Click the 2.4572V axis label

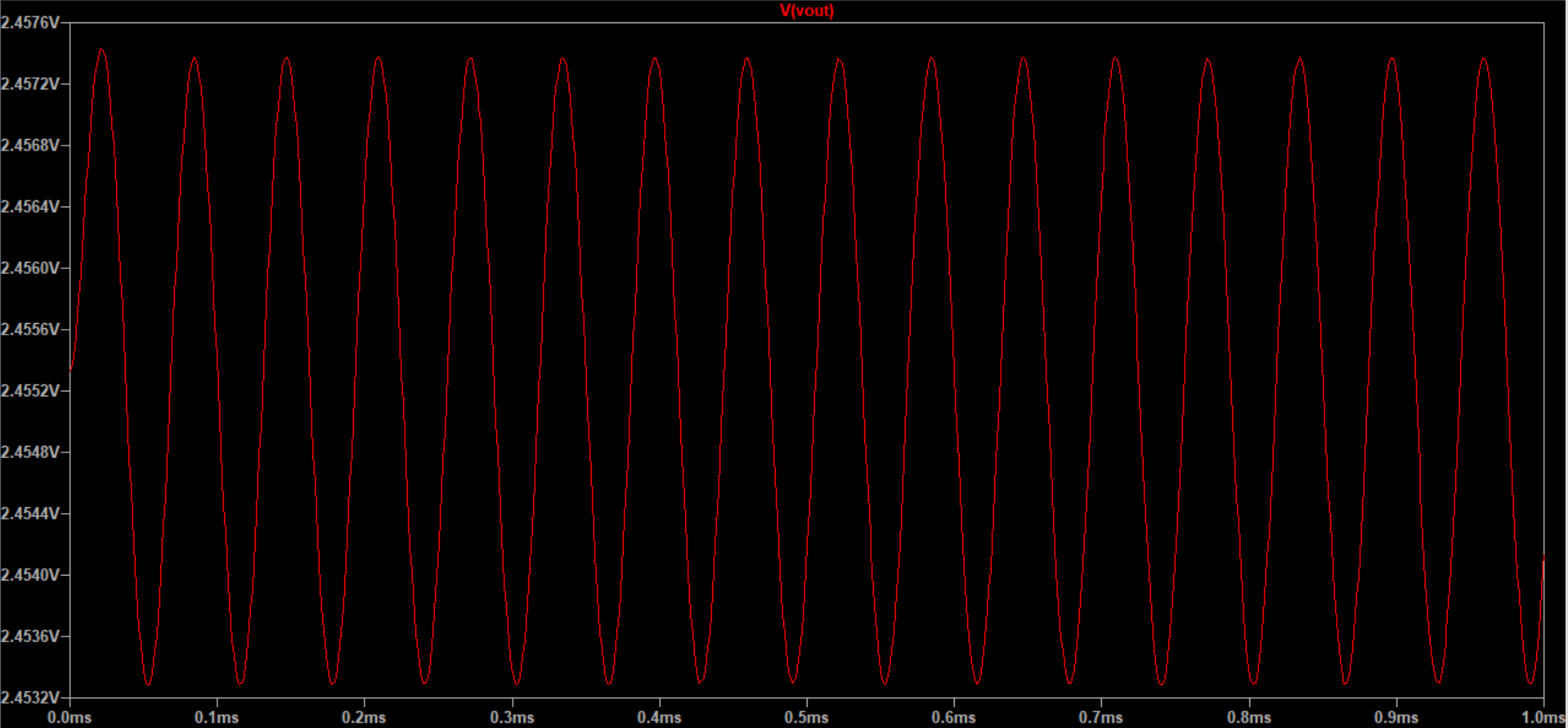point(30,84)
